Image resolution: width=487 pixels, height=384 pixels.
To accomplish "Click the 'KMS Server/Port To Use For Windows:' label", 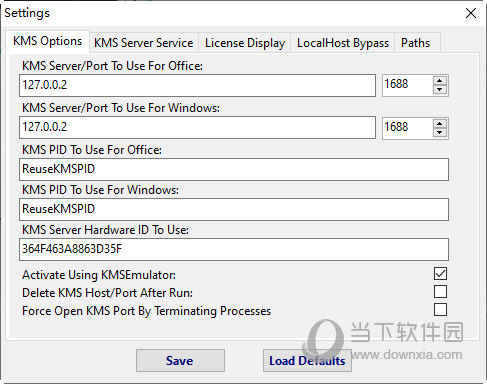I will 121,108.
